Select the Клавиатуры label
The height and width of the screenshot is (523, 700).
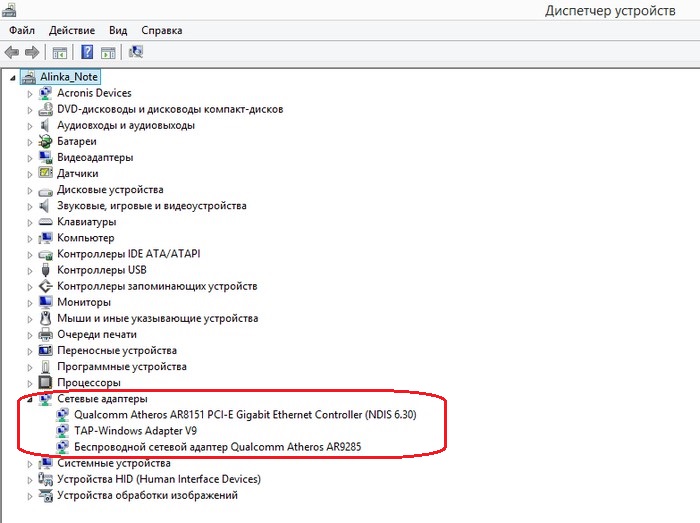(x=87, y=222)
